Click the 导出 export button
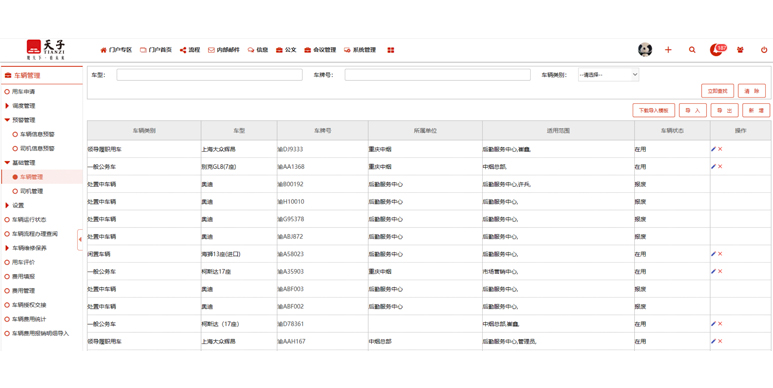Screen dimensions: 773x388 click(724, 110)
